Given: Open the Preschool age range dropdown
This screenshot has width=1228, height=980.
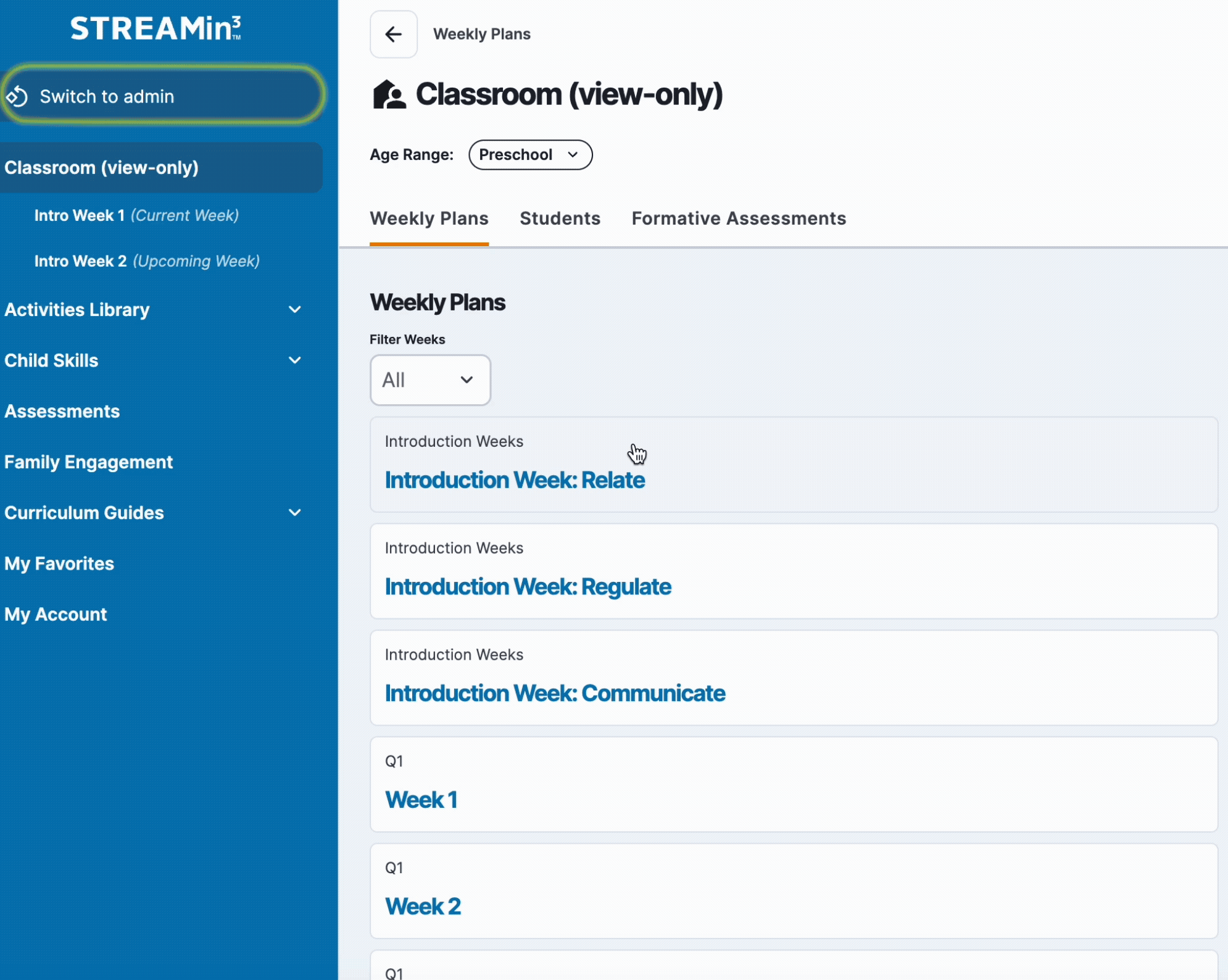Looking at the screenshot, I should point(531,155).
